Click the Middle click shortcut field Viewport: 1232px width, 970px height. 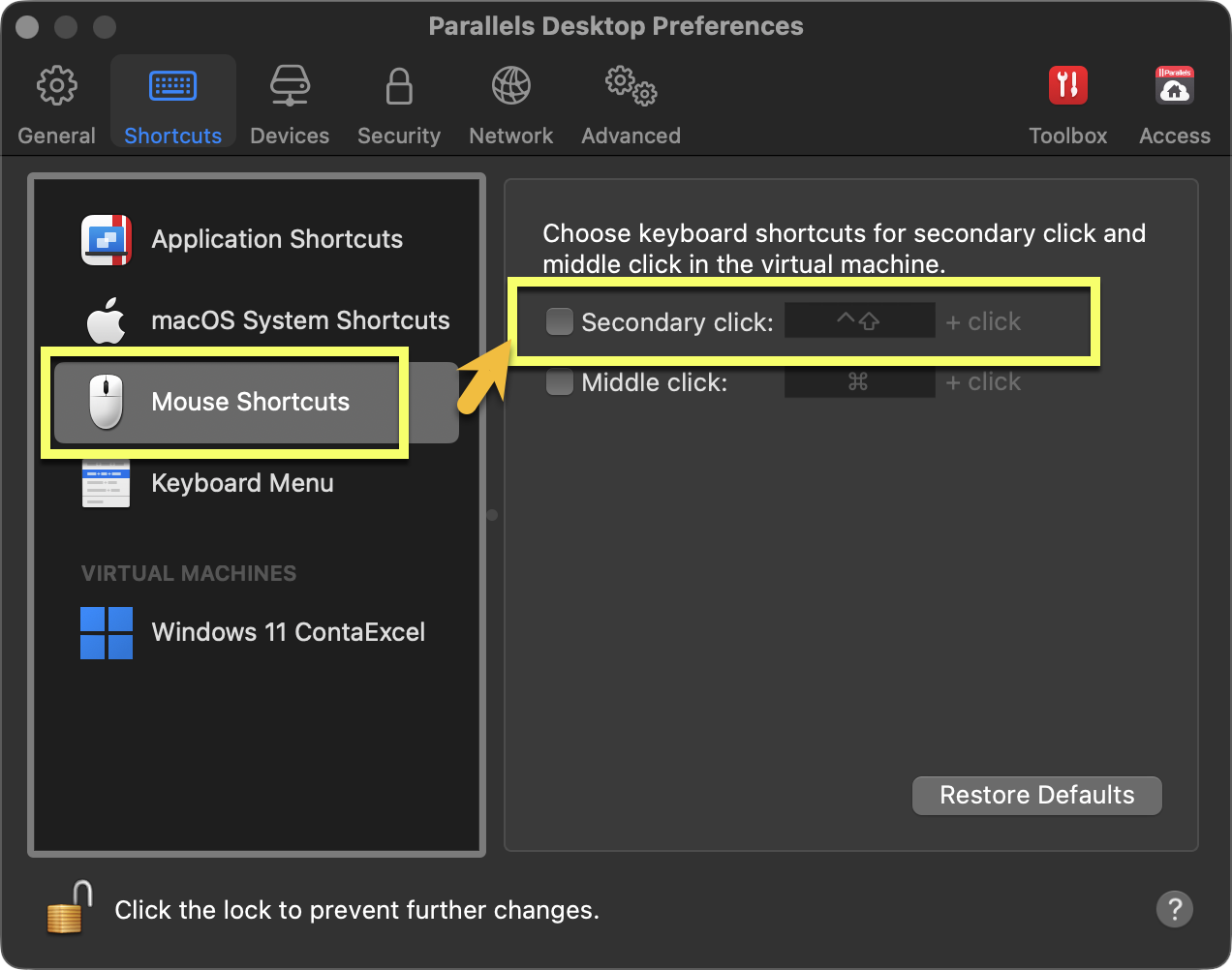click(859, 382)
